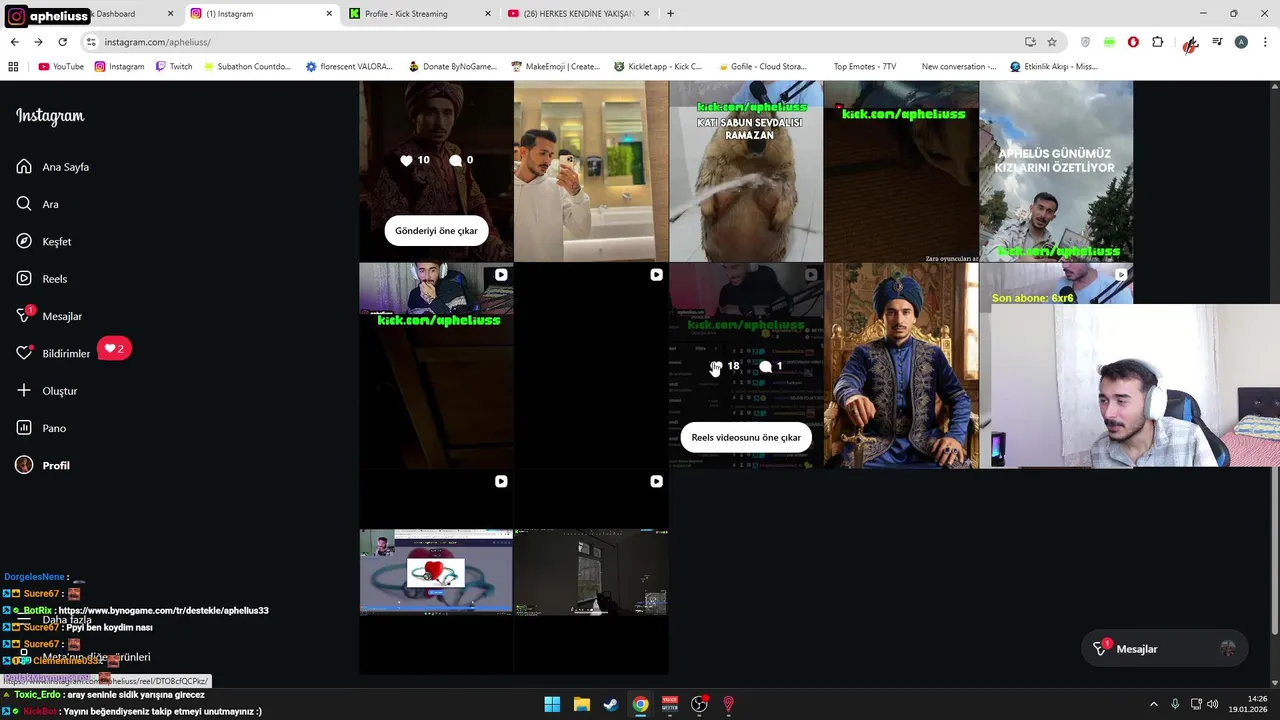
Task: Bookmark this page with star icon
Action: click(1052, 42)
